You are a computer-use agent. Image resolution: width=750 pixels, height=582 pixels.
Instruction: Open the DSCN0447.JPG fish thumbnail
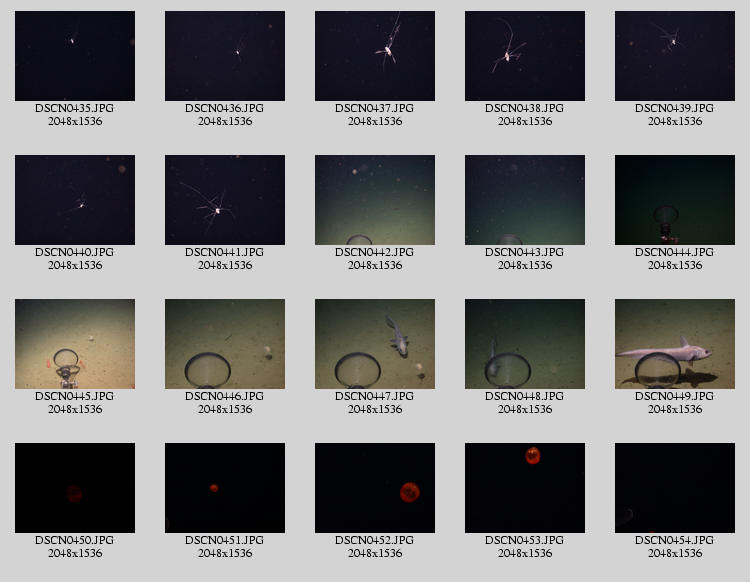[x=375, y=344]
